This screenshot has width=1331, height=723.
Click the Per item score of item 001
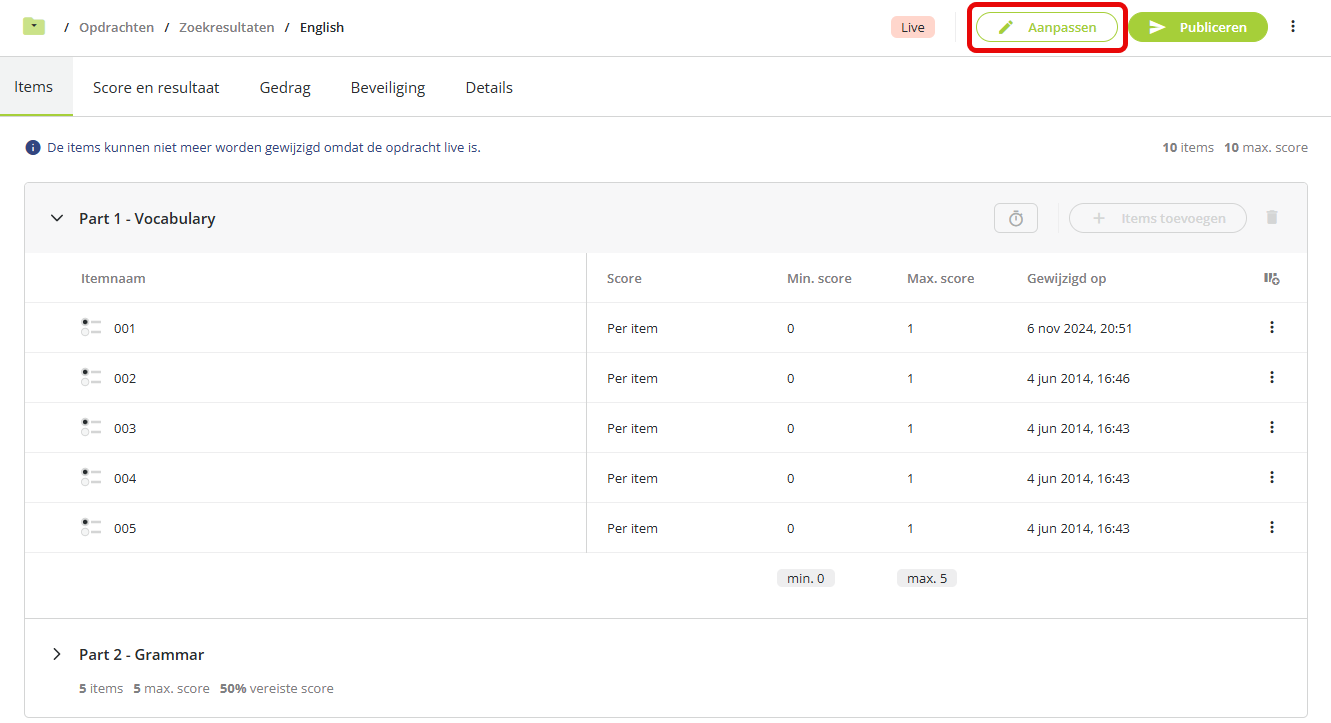[x=632, y=328]
